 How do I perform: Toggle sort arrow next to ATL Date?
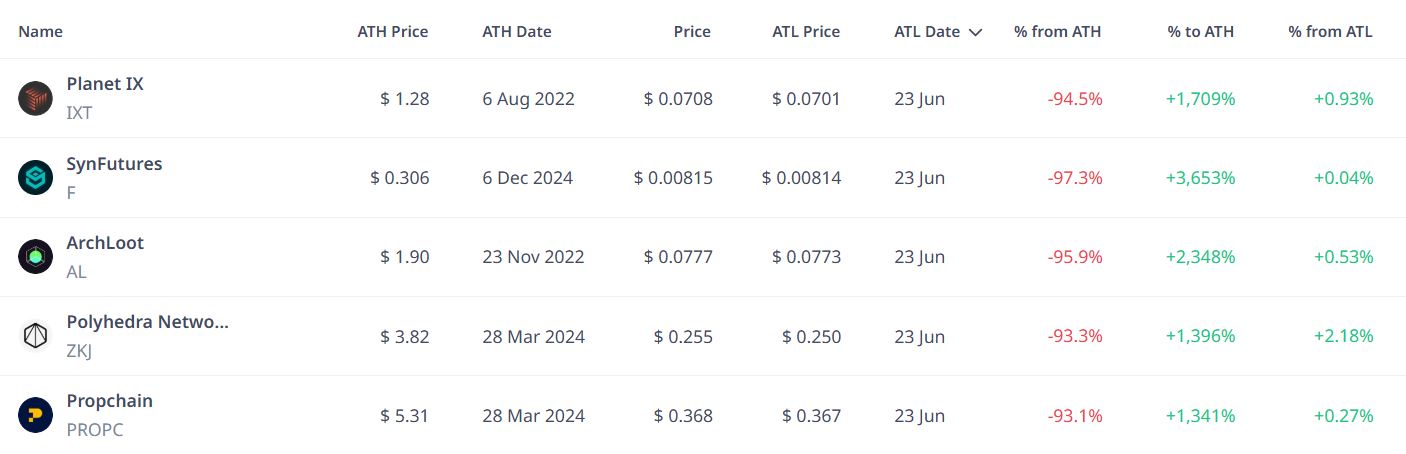(975, 32)
